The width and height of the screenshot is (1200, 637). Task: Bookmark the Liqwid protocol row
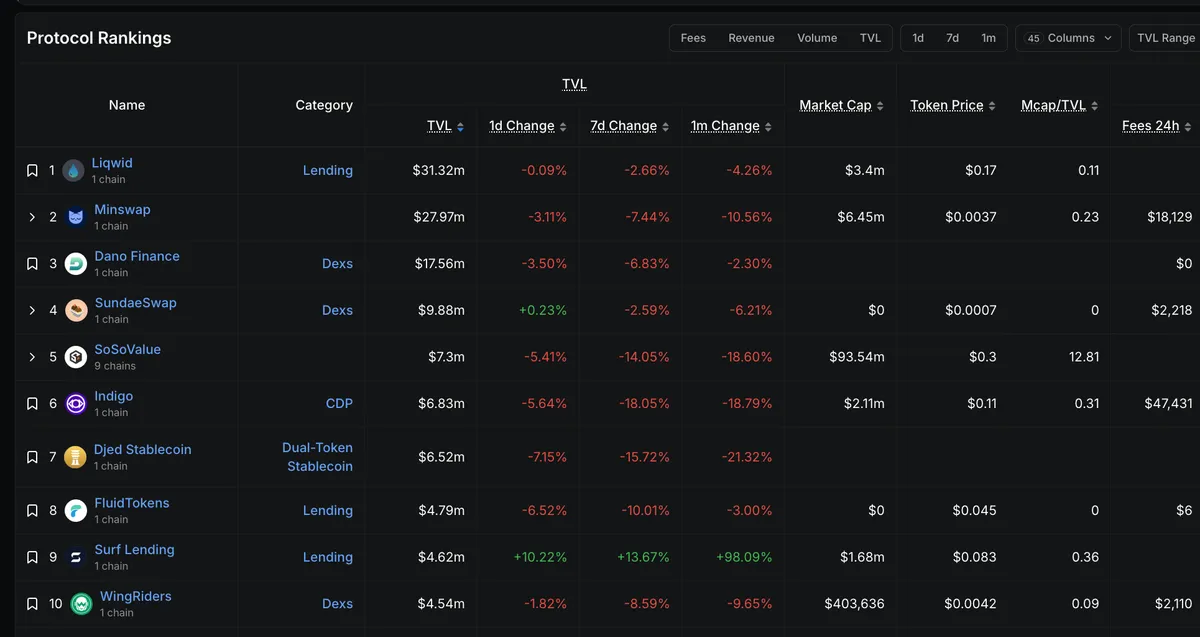pos(32,171)
